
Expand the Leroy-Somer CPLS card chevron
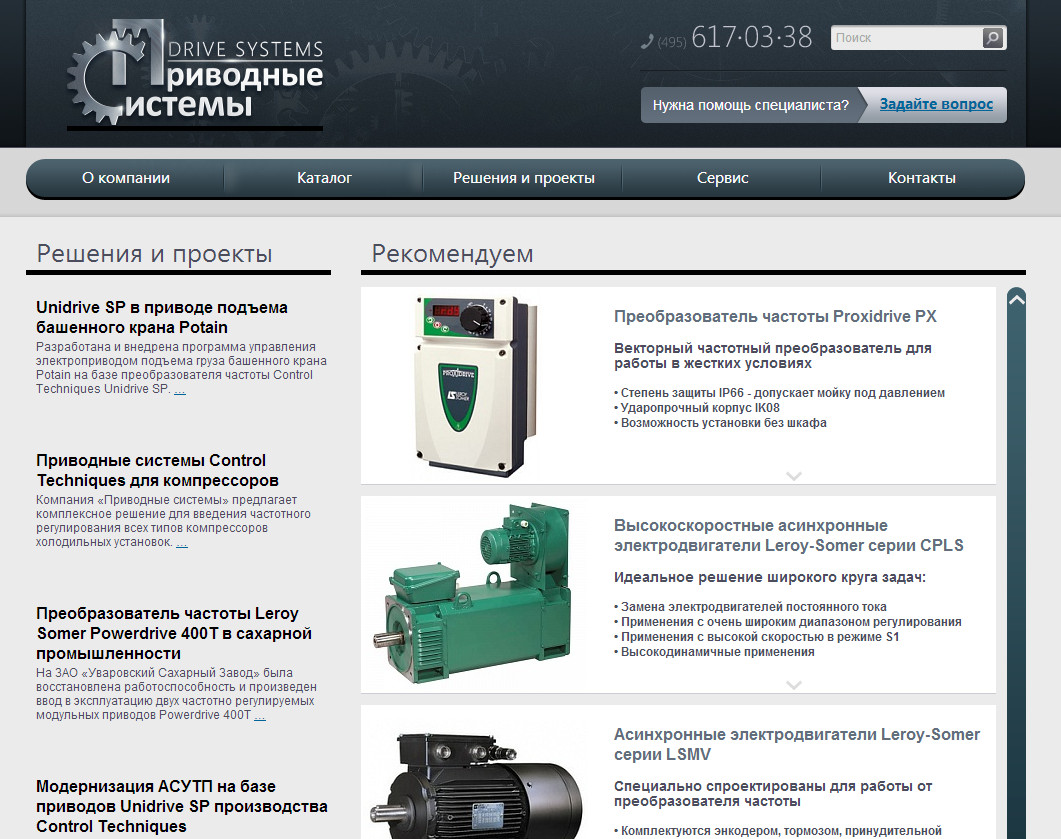(794, 685)
